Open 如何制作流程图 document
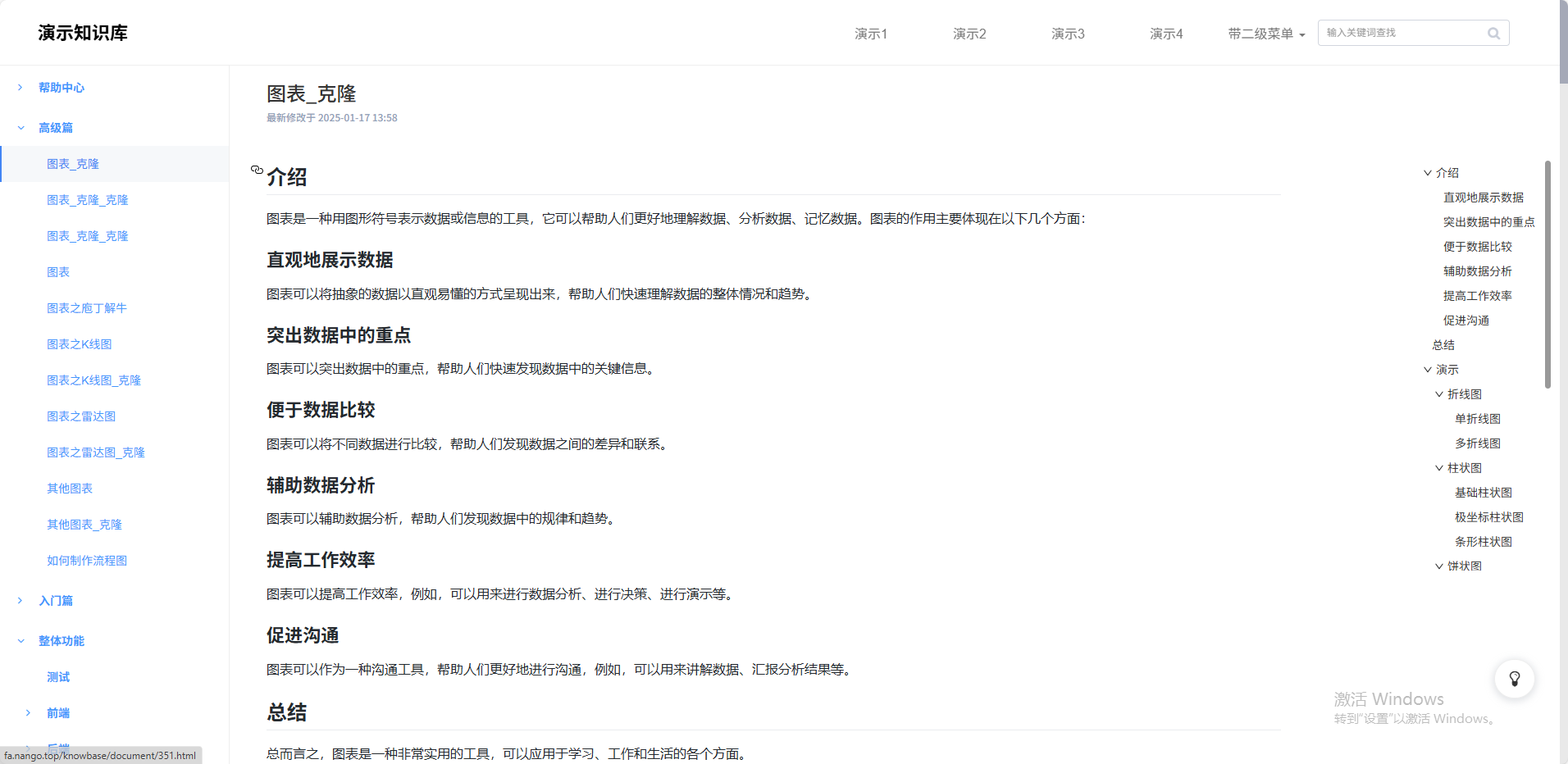1568x764 pixels. pyautogui.click(x=87, y=561)
